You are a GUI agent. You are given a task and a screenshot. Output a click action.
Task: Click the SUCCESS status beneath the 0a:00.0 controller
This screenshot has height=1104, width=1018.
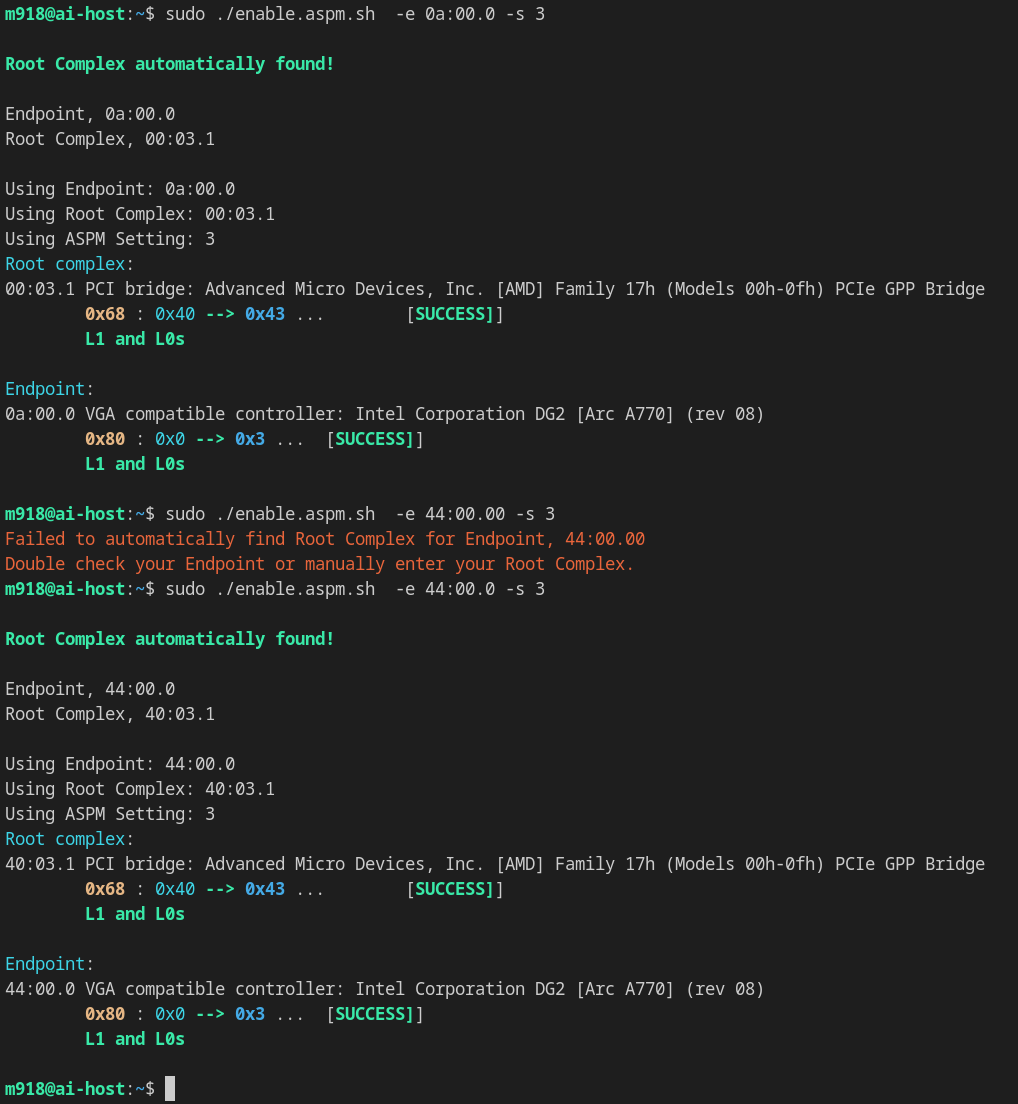[x=374, y=439]
